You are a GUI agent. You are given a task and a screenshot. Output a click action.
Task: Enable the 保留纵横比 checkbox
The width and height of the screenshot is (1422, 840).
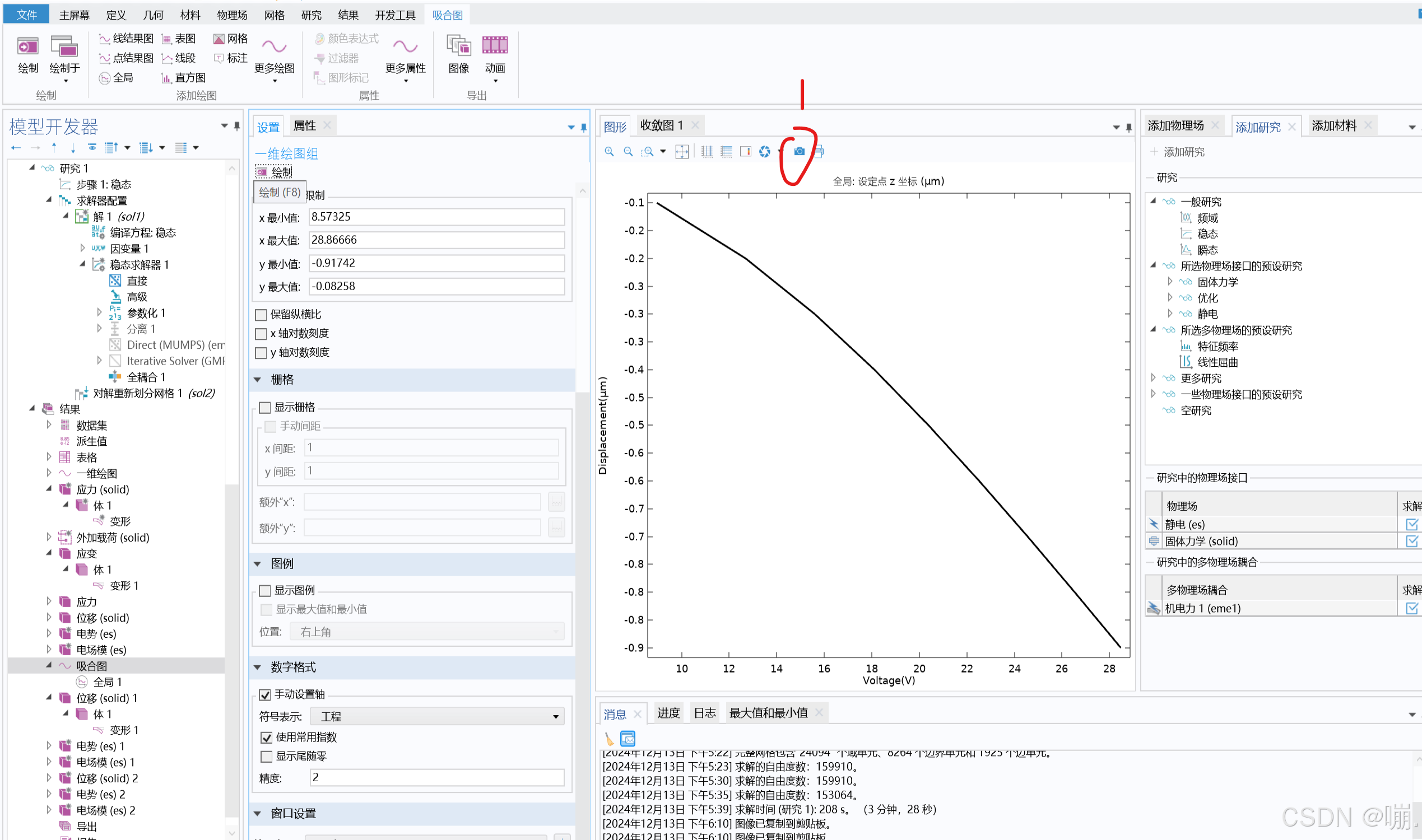261,315
